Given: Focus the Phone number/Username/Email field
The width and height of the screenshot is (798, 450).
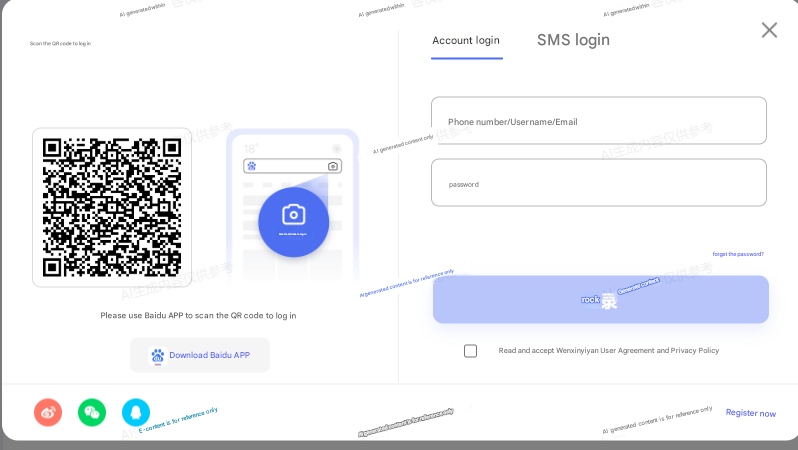Looking at the screenshot, I should [x=598, y=121].
